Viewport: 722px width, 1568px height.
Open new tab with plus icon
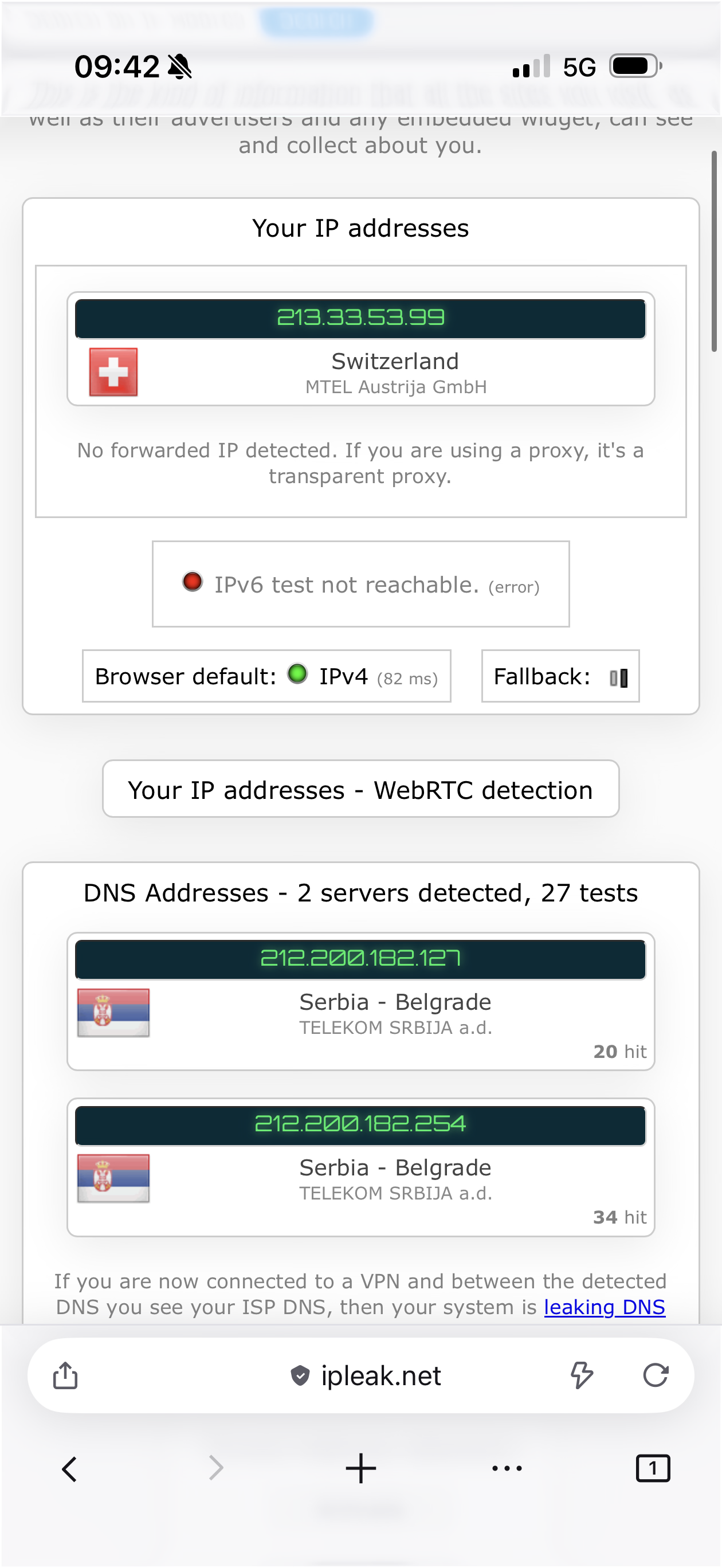pyautogui.click(x=361, y=1469)
